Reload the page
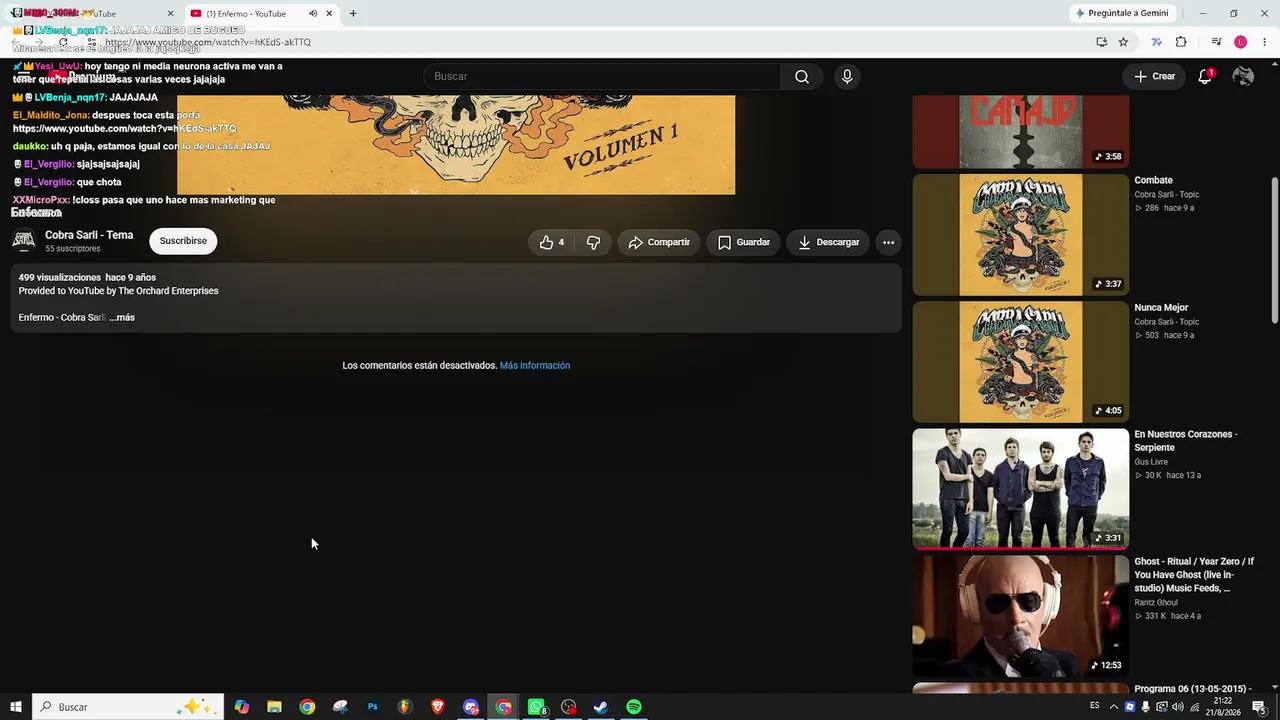Viewport: 1280px width, 720px height. (63, 42)
